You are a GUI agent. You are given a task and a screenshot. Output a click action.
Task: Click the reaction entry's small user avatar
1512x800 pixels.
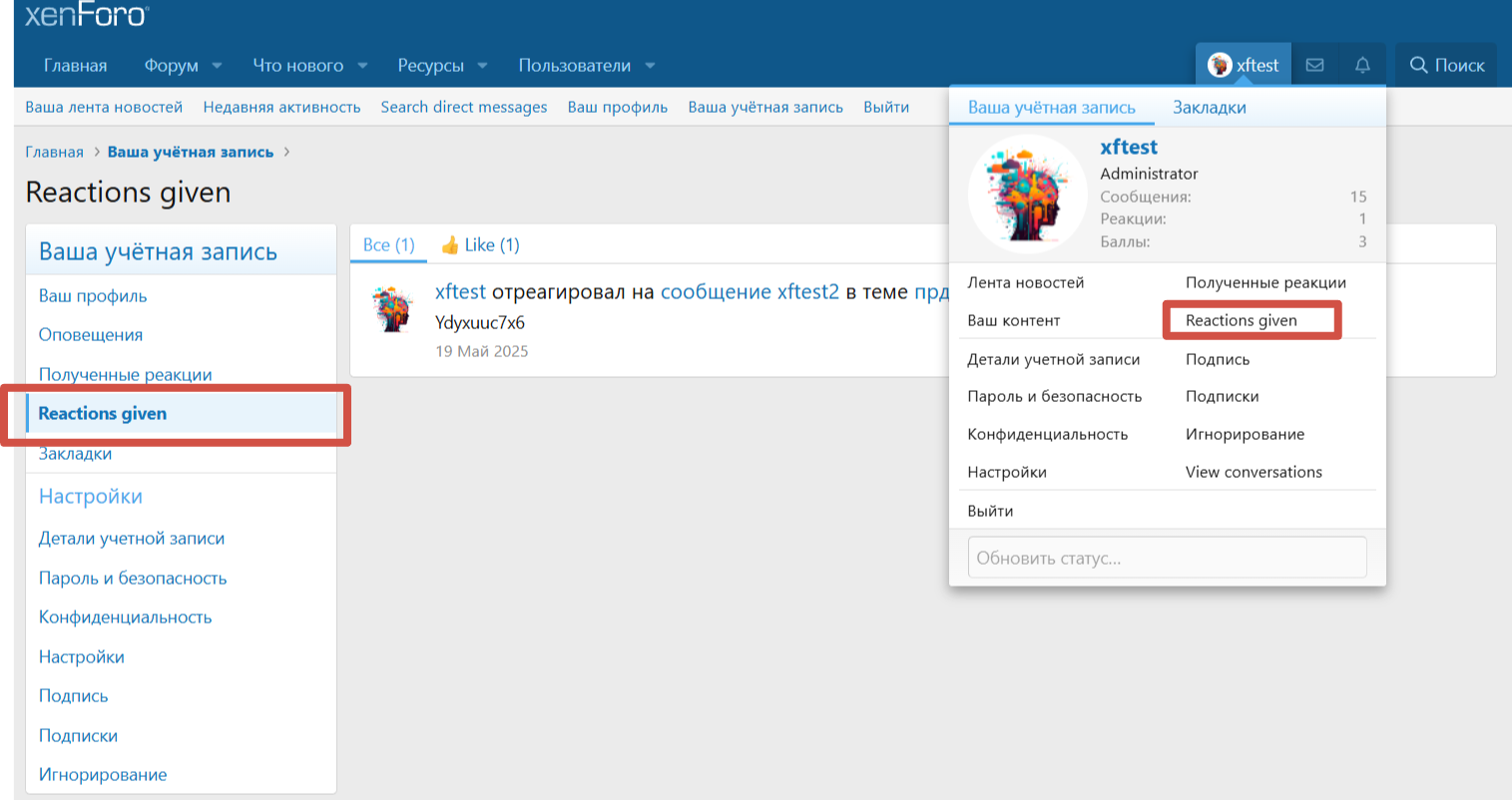click(x=392, y=309)
